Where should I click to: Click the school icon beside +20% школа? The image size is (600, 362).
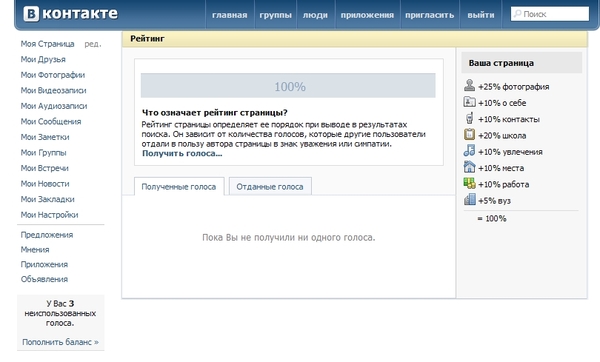point(469,134)
